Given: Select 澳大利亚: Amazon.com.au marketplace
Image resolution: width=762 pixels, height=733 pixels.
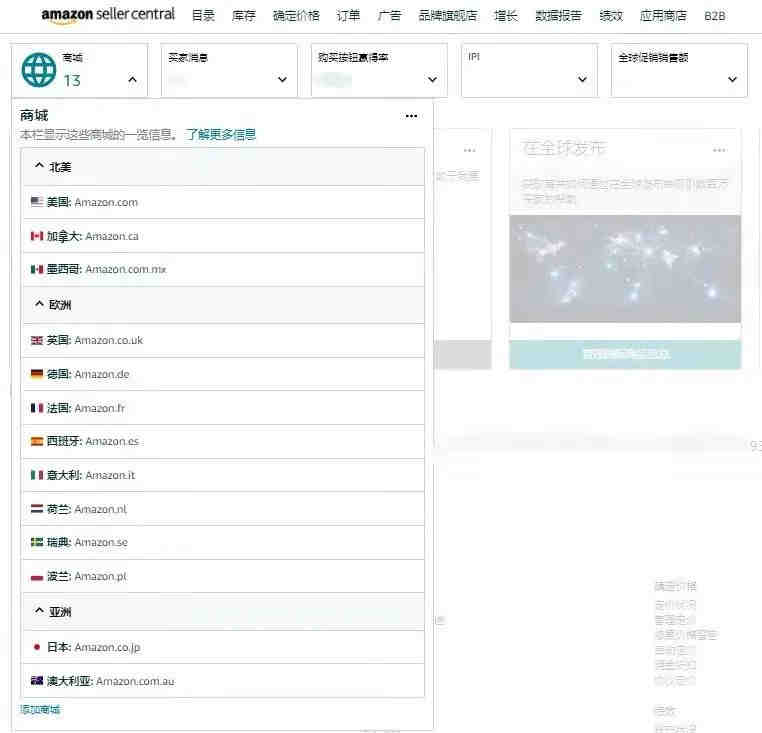Looking at the screenshot, I should [223, 681].
